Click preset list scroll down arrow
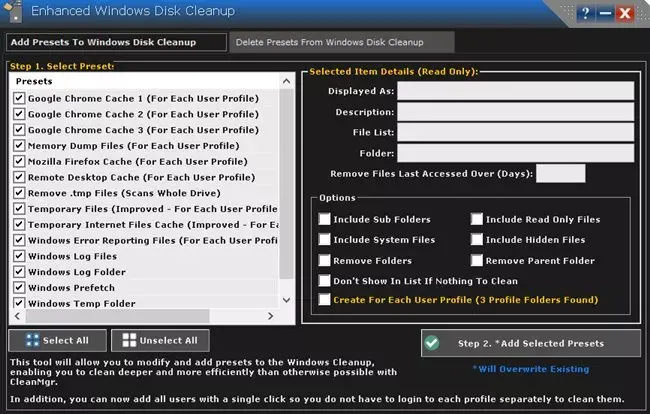Viewport: 650px width, 414px height. click(x=286, y=300)
